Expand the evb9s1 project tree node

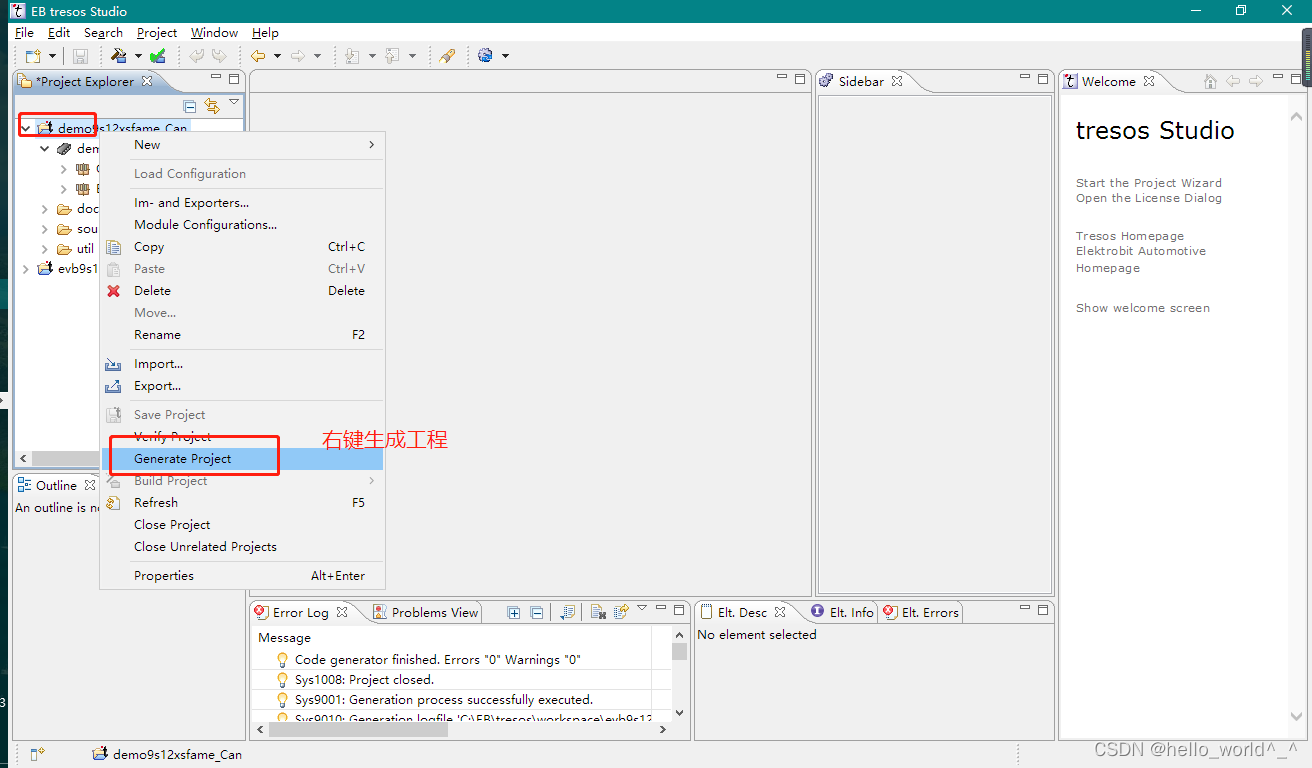[x=26, y=269]
